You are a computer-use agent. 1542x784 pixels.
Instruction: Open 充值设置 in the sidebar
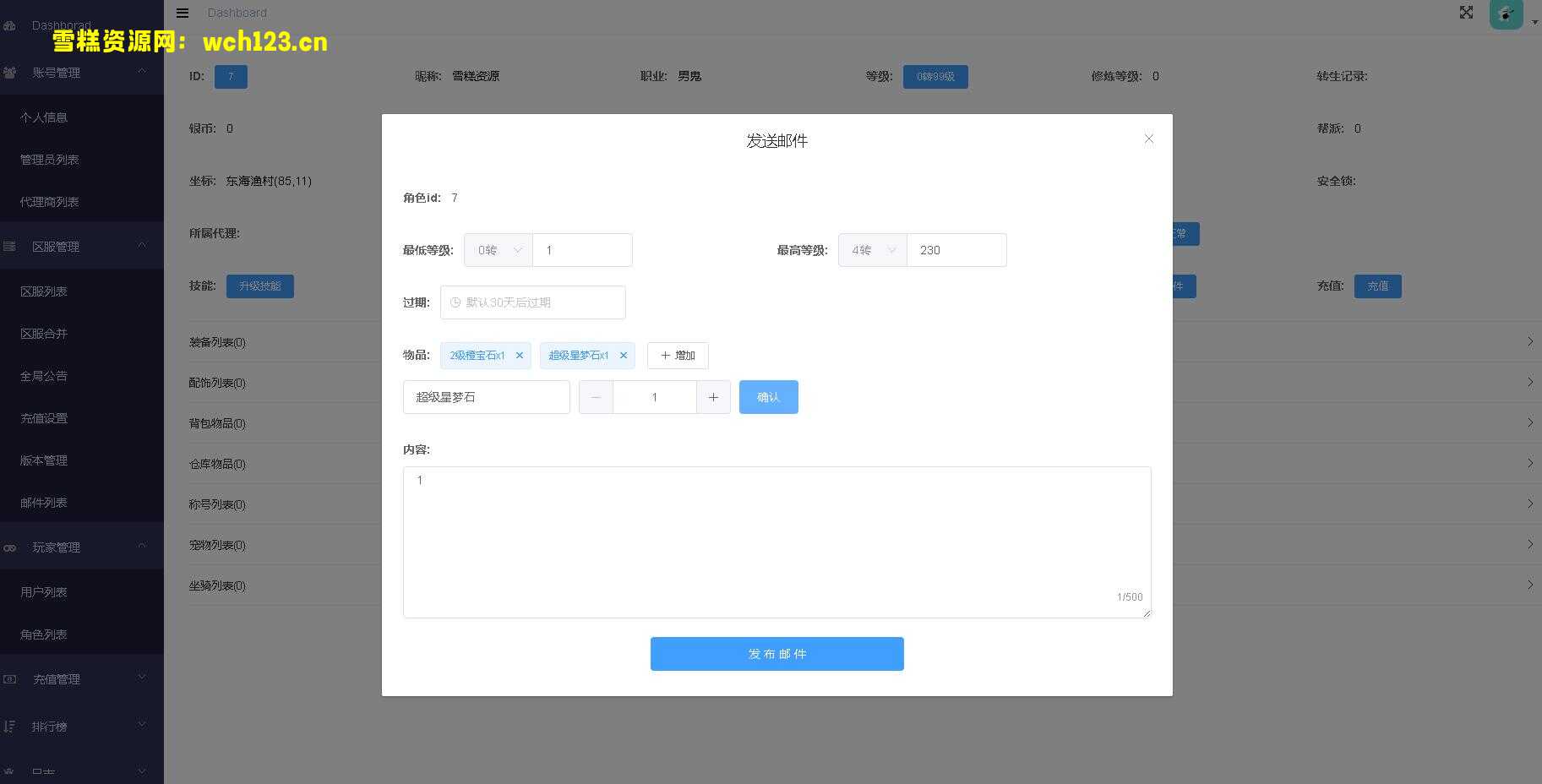(x=82, y=418)
